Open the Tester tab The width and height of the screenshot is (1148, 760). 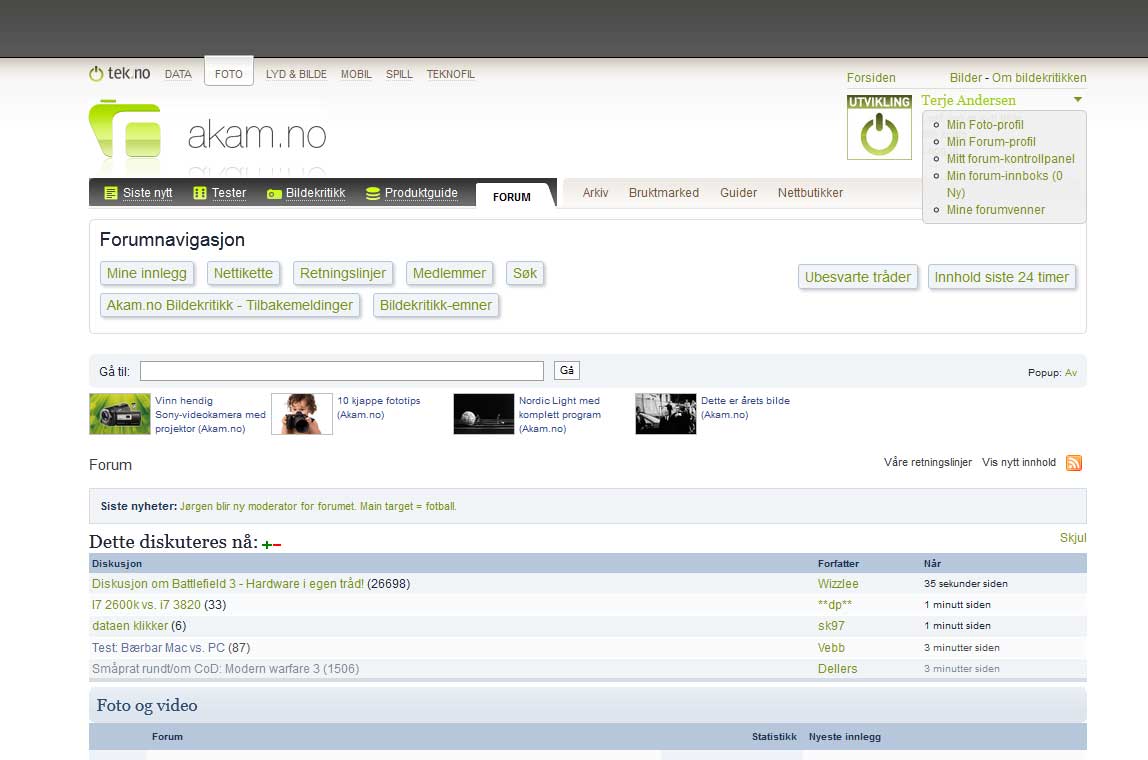click(x=220, y=193)
